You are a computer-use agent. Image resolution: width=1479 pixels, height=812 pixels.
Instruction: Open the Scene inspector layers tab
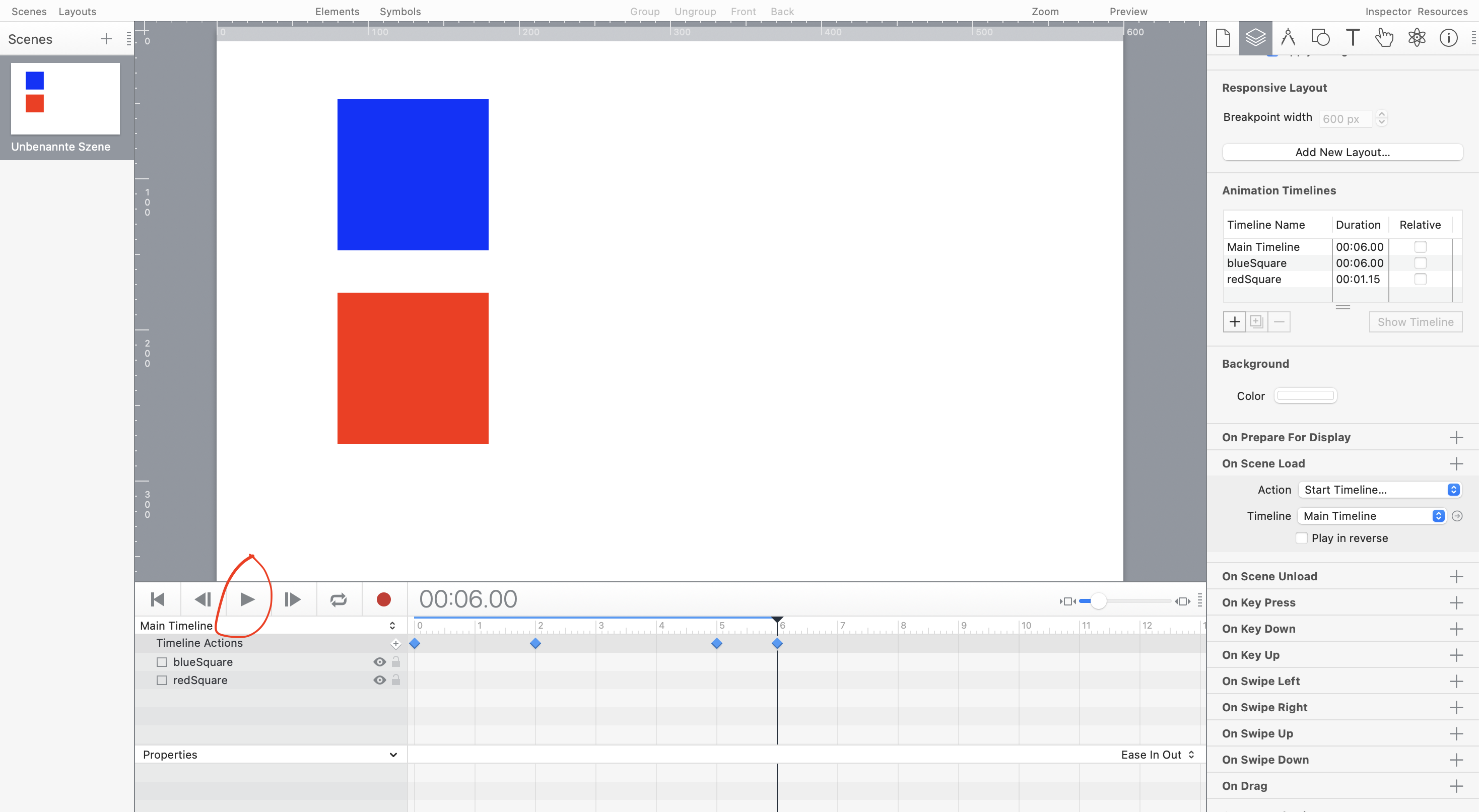1255,38
